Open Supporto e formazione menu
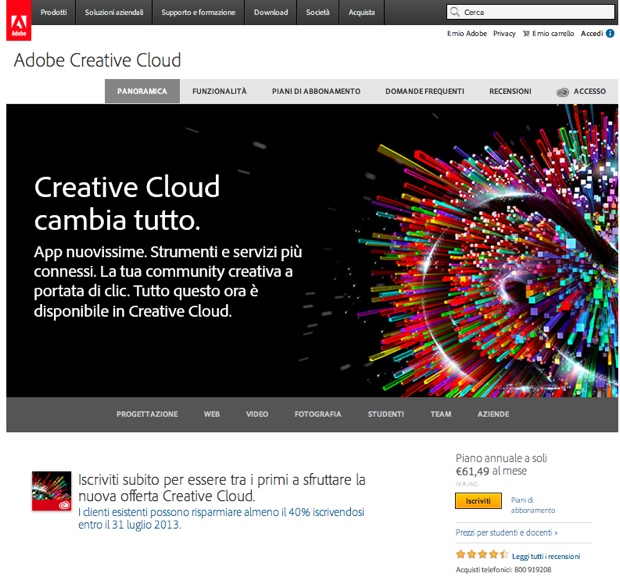The image size is (620, 581). tap(198, 12)
